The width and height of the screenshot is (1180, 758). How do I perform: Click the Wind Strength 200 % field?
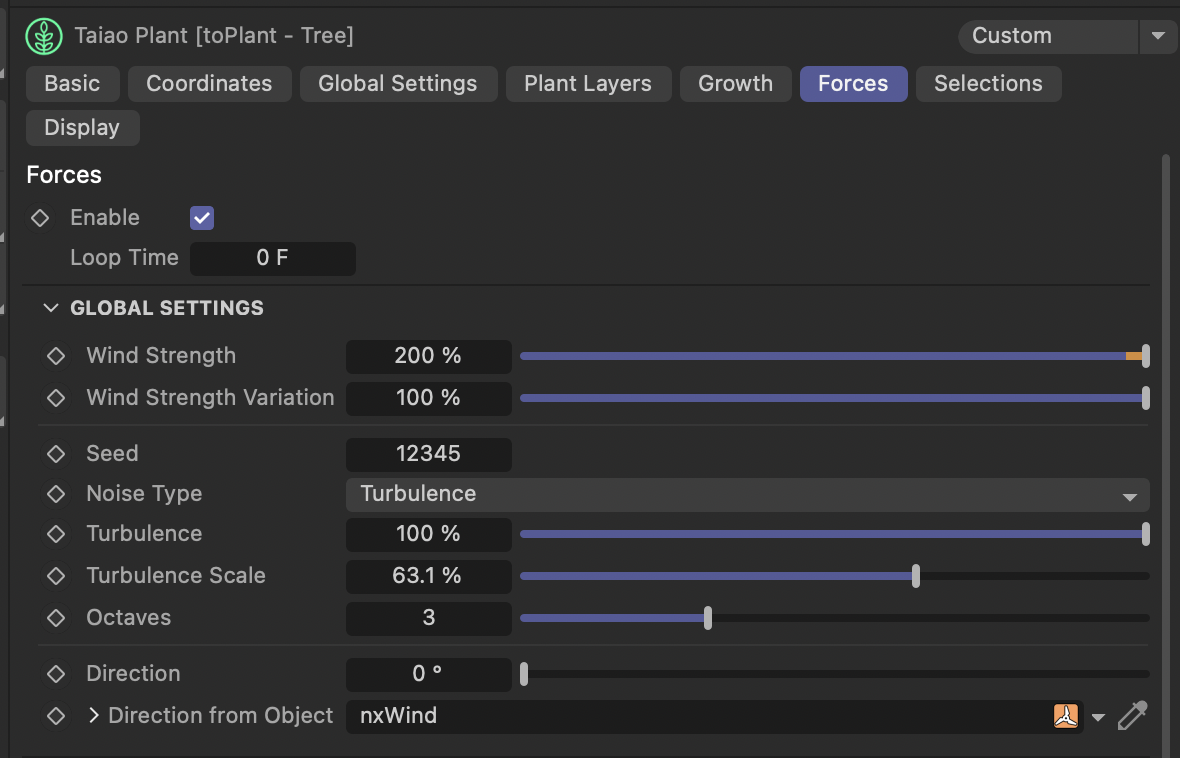(429, 356)
